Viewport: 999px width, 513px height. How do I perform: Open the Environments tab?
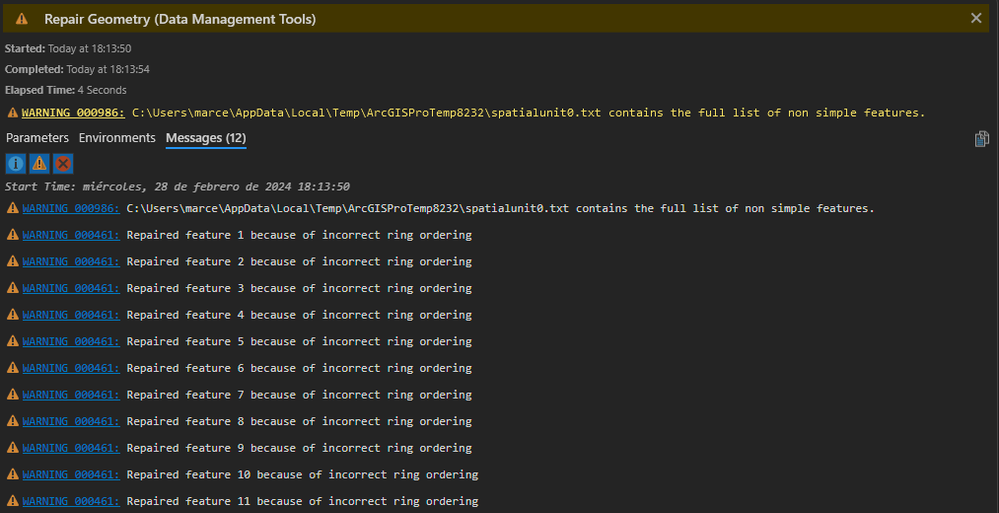[x=117, y=138]
